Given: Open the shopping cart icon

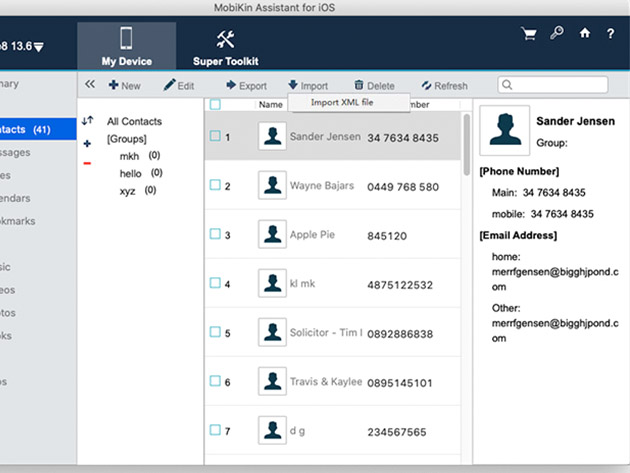Looking at the screenshot, I should tap(529, 34).
